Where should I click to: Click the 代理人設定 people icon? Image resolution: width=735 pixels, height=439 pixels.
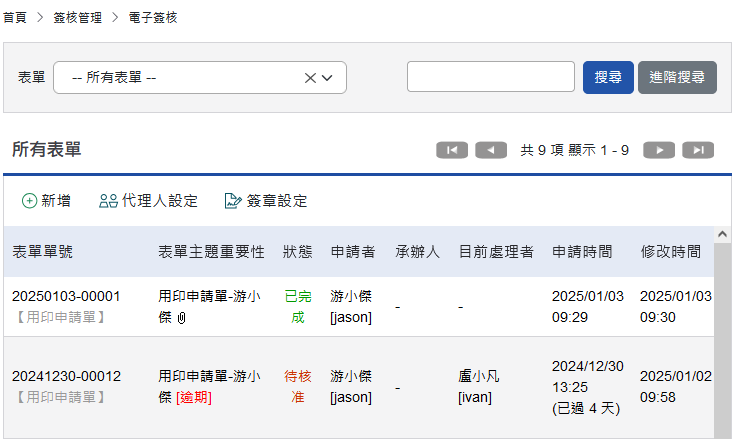point(108,201)
